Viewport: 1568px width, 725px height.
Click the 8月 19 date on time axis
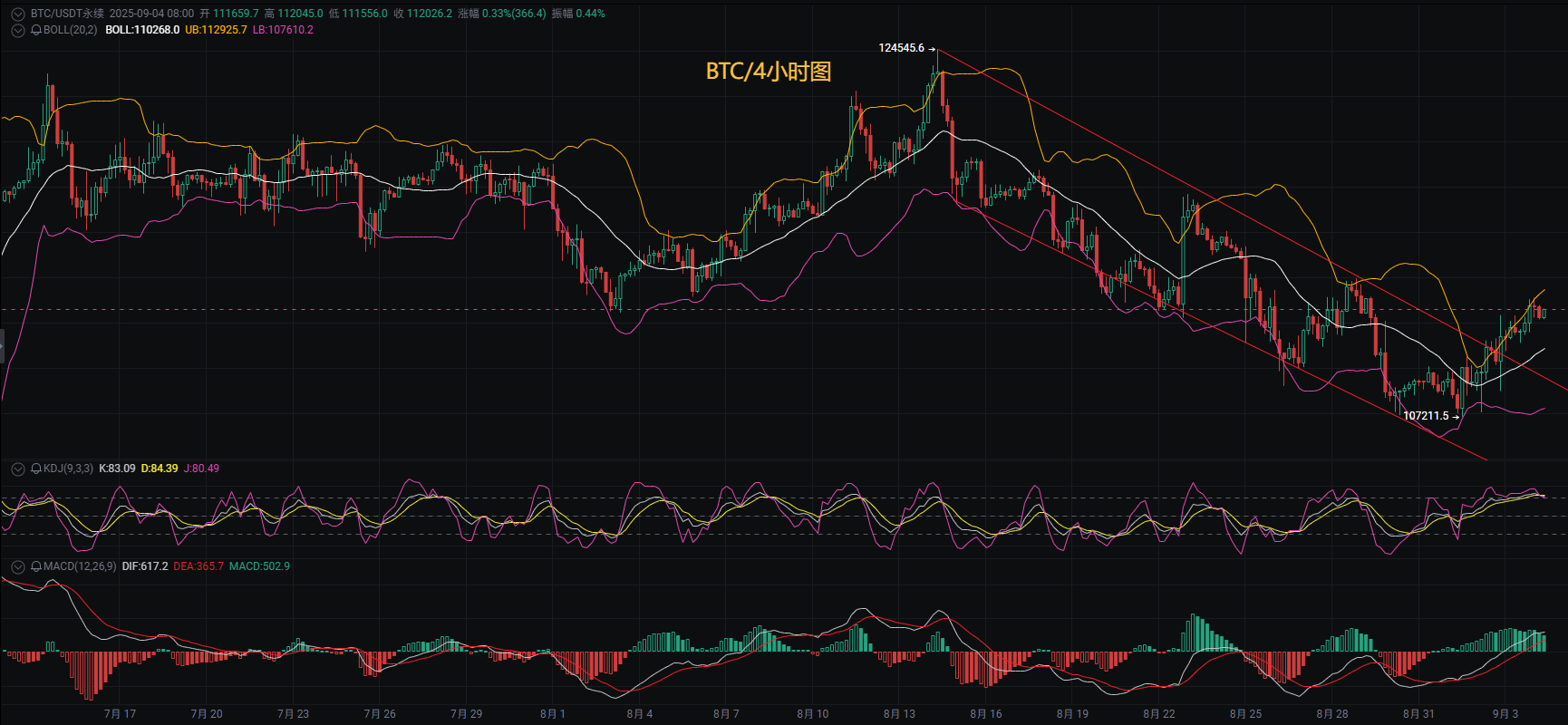[x=1072, y=714]
